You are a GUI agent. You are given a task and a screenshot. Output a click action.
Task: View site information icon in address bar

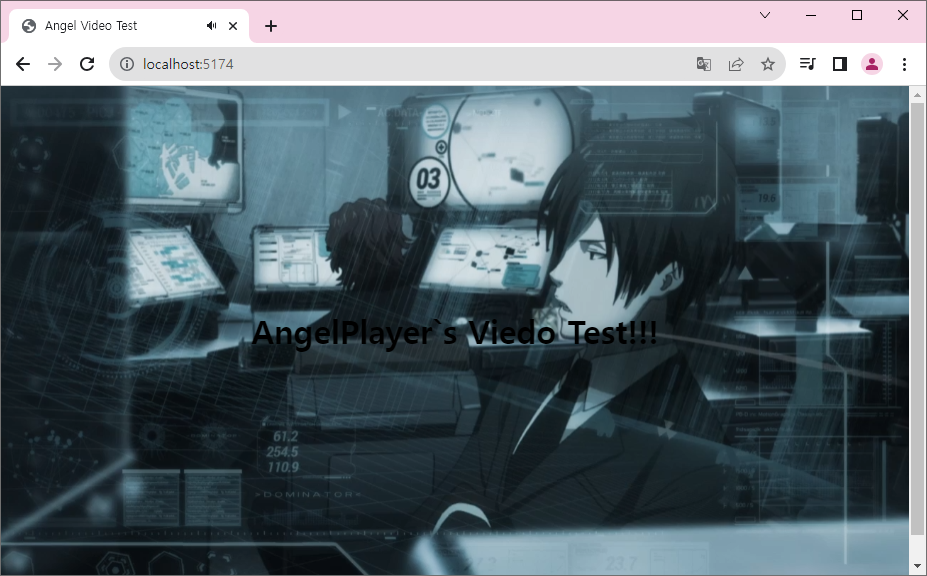(x=127, y=64)
